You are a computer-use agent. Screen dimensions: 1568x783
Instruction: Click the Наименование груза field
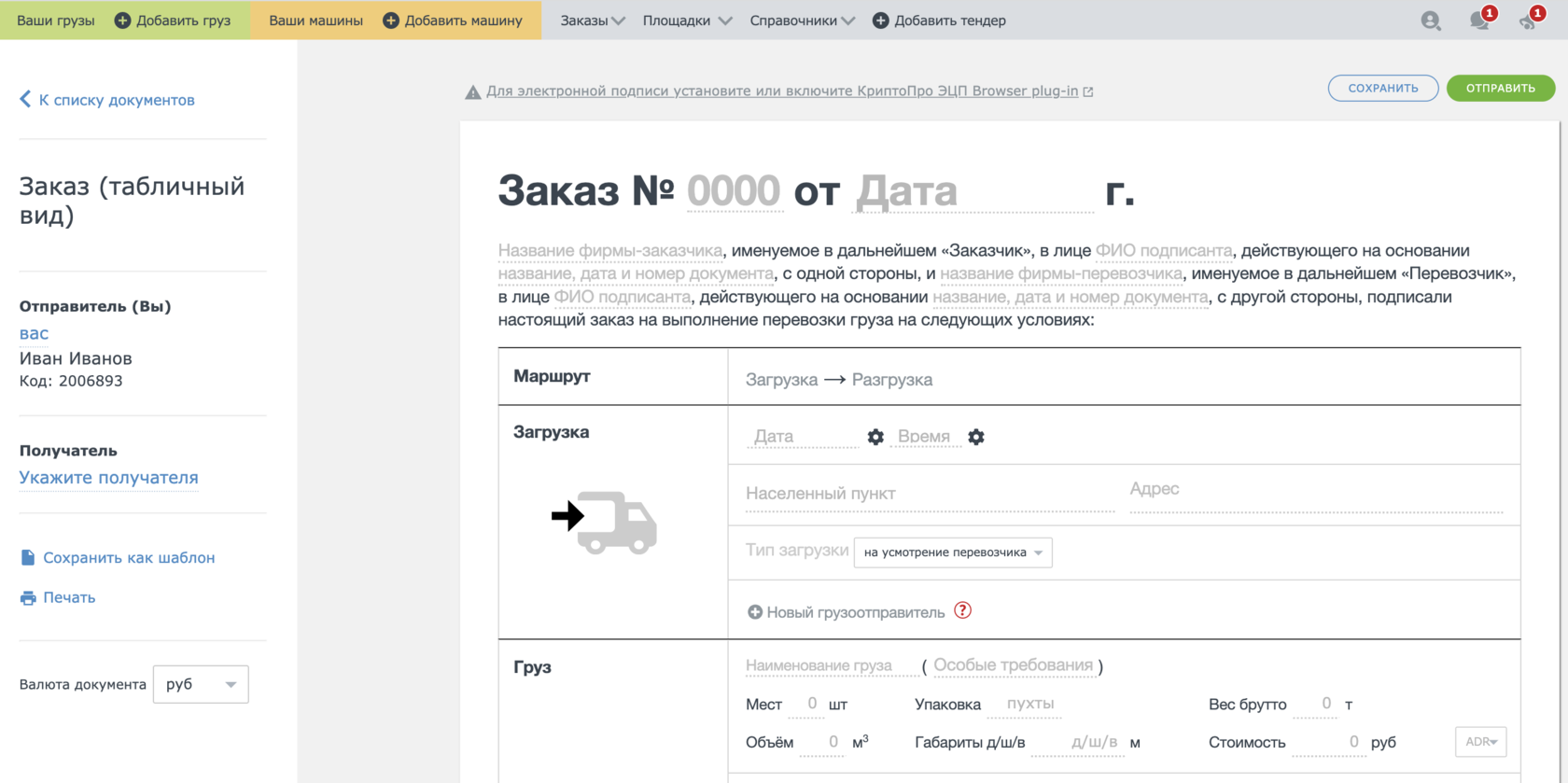(831, 665)
